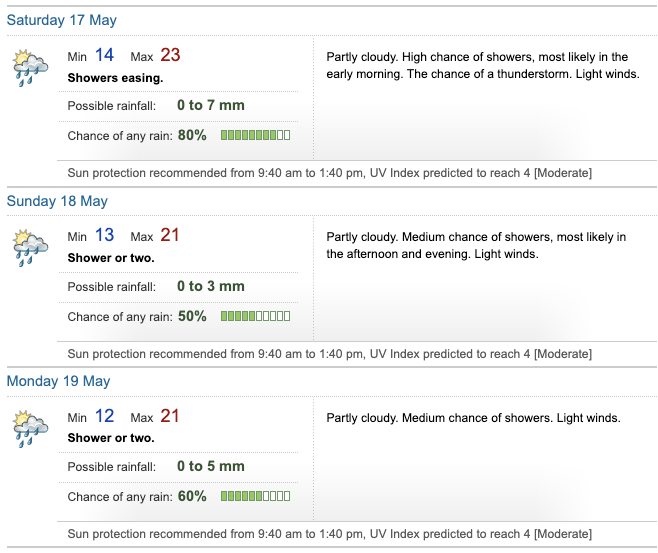This screenshot has width=658, height=553.
Task: Click Monday's min temperature 12
Action: 105,416
